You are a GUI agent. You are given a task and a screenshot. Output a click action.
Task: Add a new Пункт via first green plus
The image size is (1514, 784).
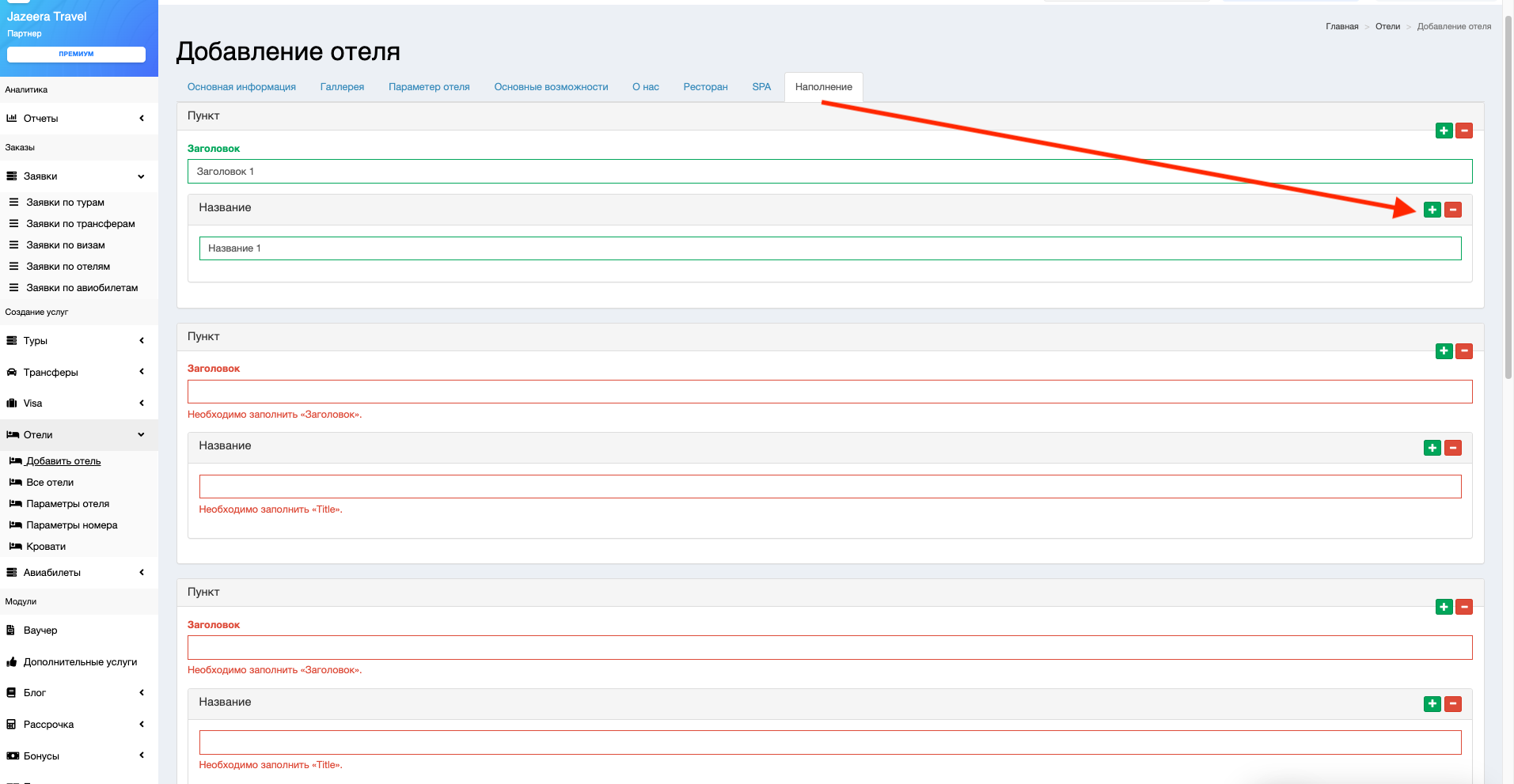[1444, 131]
